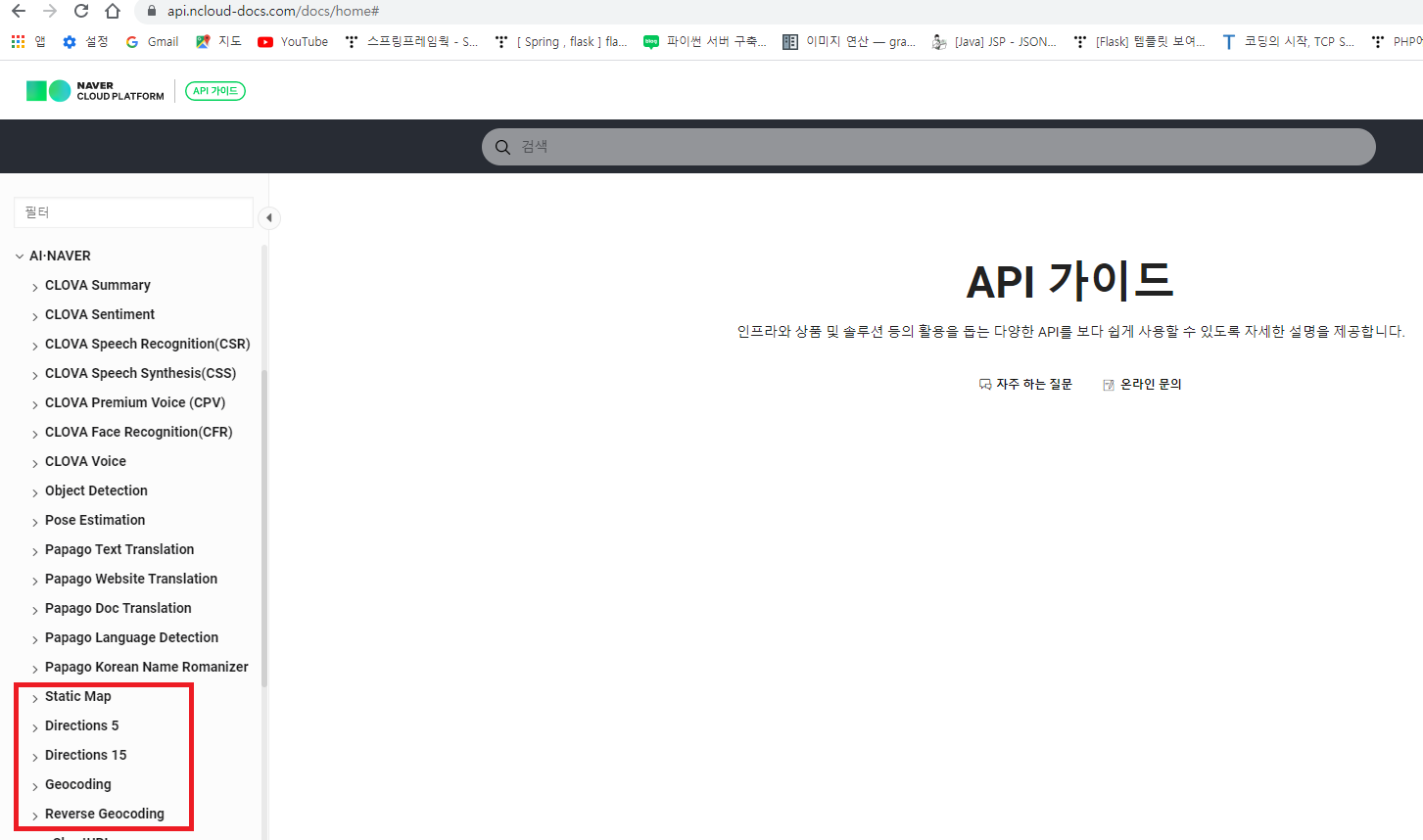Open the CLOVA Summary guide

click(x=98, y=285)
